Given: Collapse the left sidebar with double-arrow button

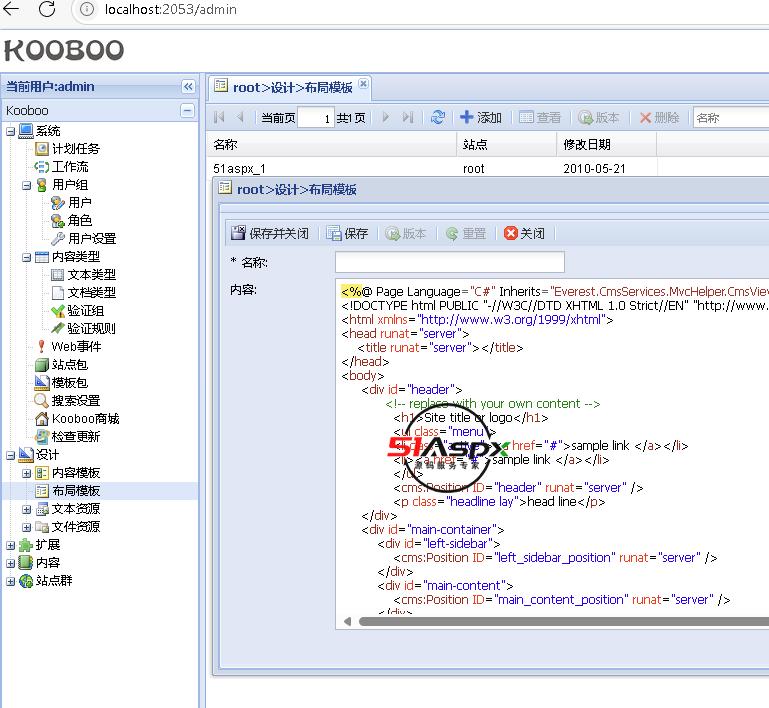Looking at the screenshot, I should point(187,86).
